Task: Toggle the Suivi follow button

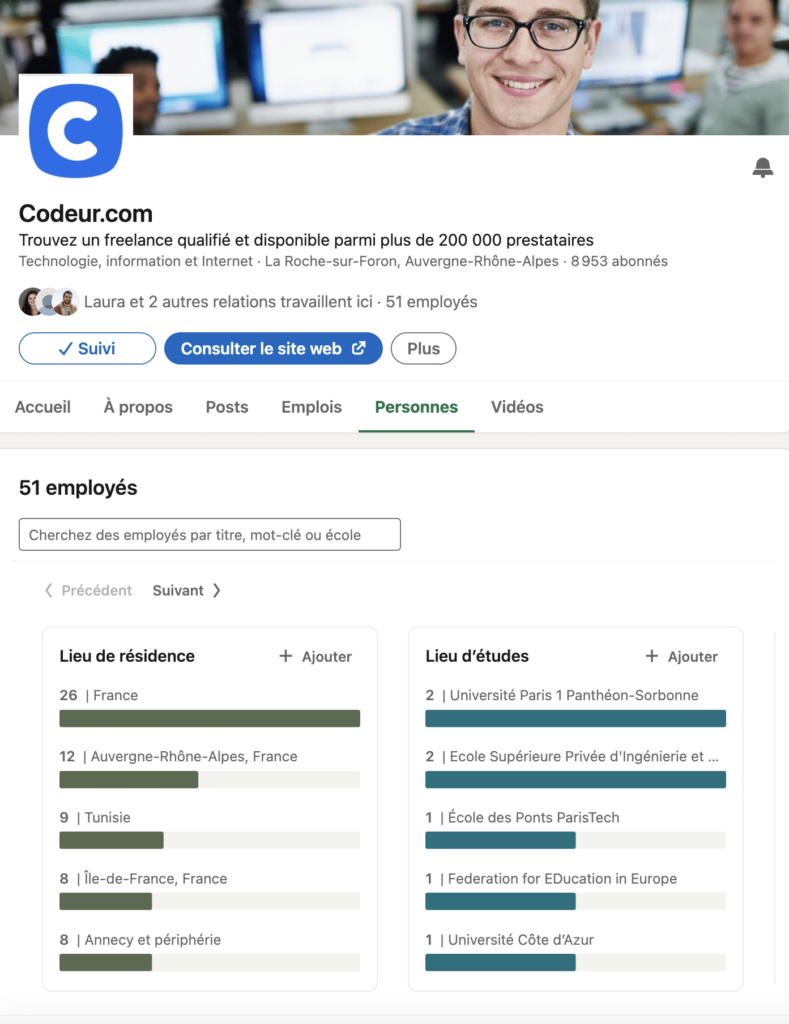Action: coord(87,348)
